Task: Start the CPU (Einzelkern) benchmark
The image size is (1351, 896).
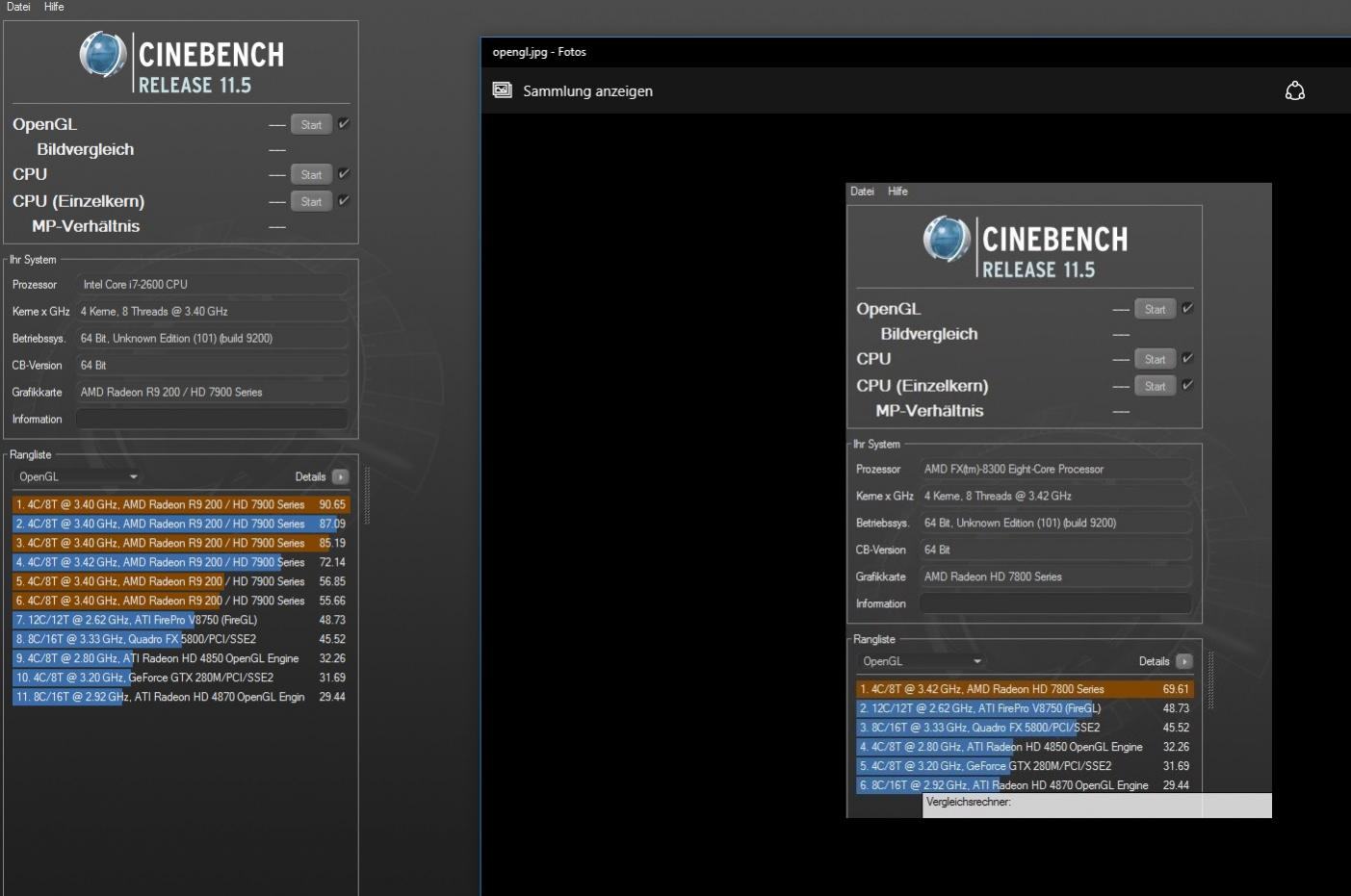Action: [x=311, y=201]
